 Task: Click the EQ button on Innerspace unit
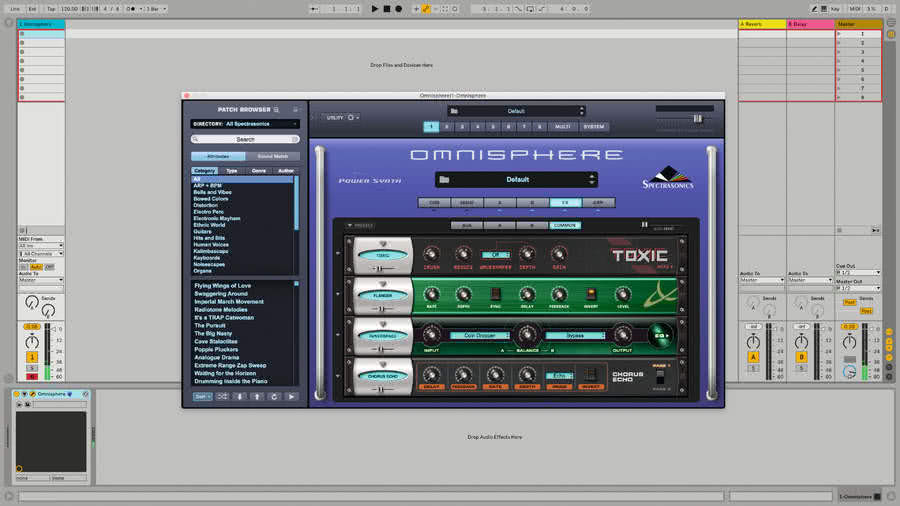click(x=661, y=335)
